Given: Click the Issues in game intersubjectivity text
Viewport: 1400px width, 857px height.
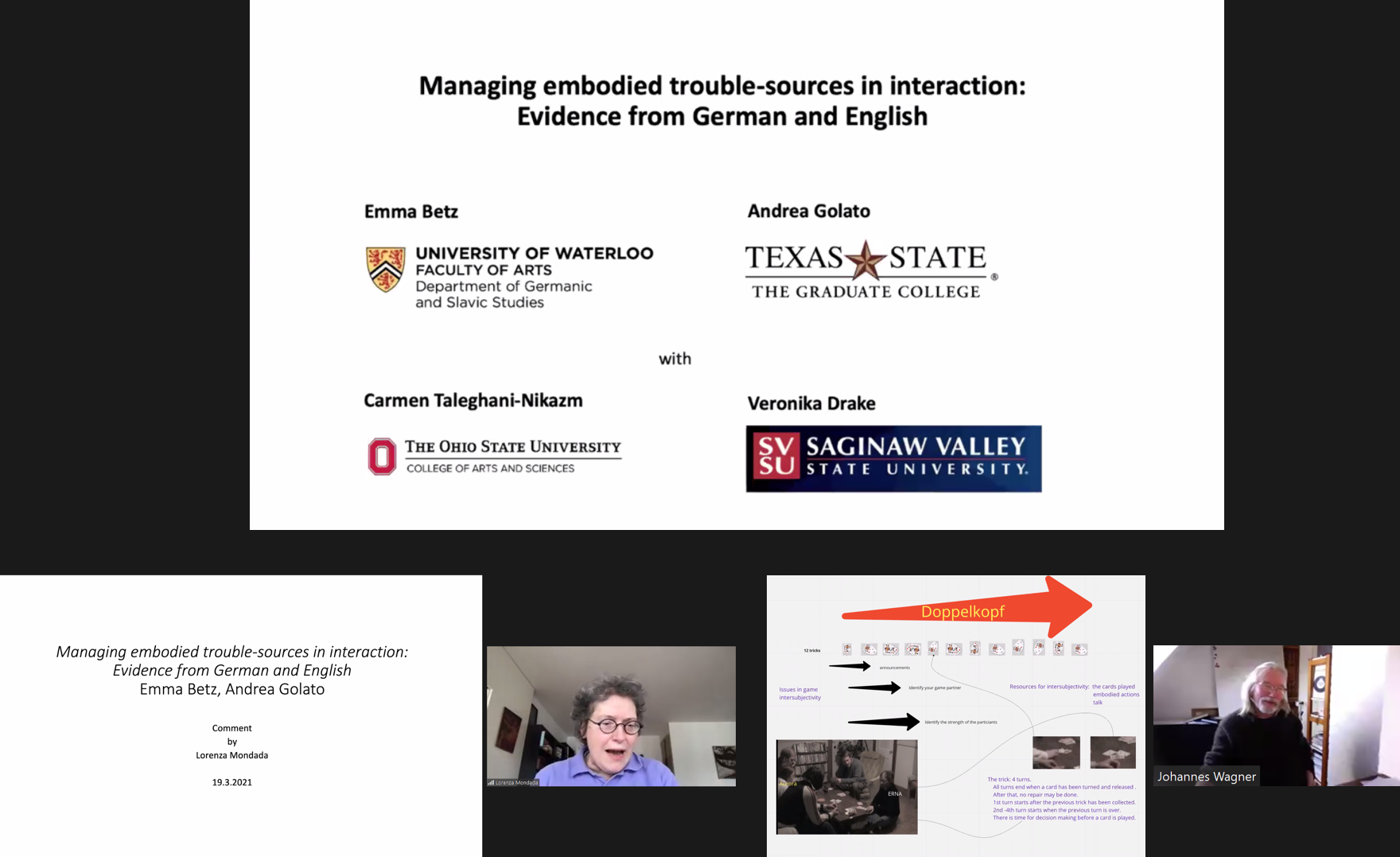Looking at the screenshot, I should pos(799,693).
